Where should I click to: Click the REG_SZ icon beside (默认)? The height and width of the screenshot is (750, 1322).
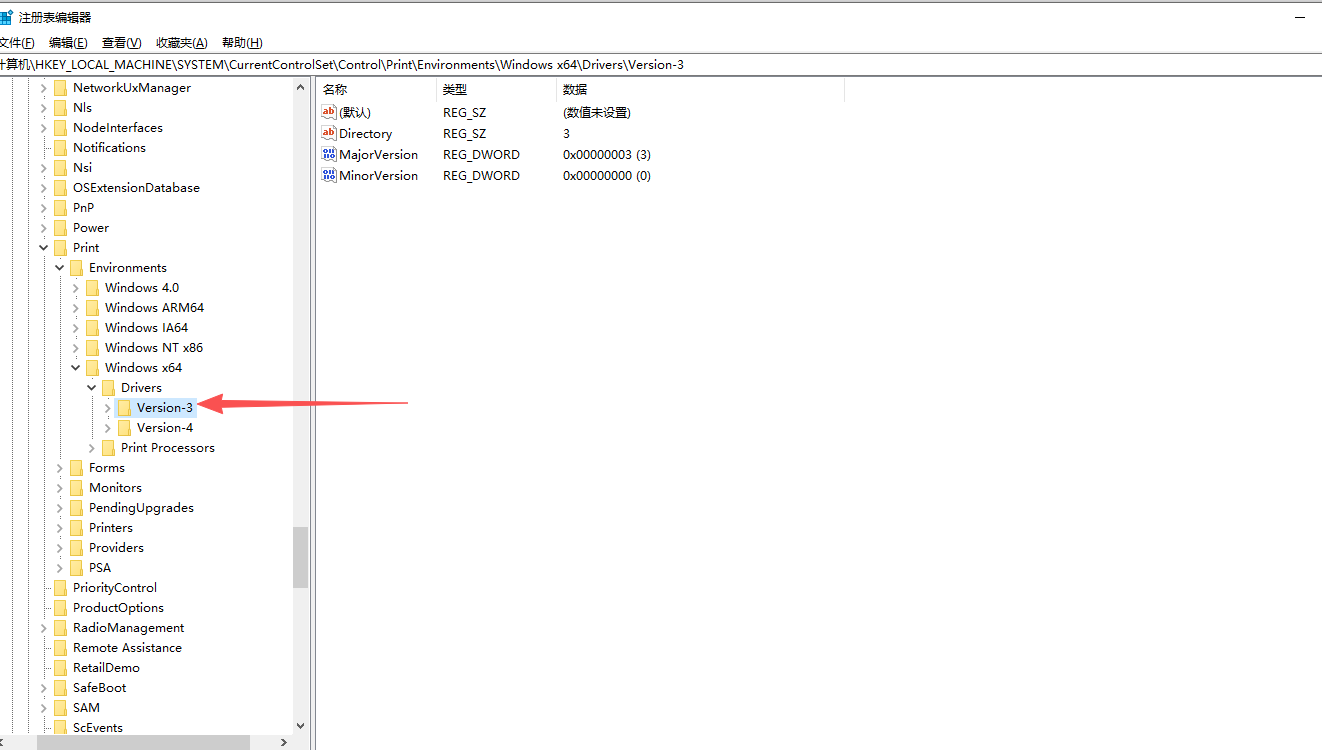tap(329, 112)
